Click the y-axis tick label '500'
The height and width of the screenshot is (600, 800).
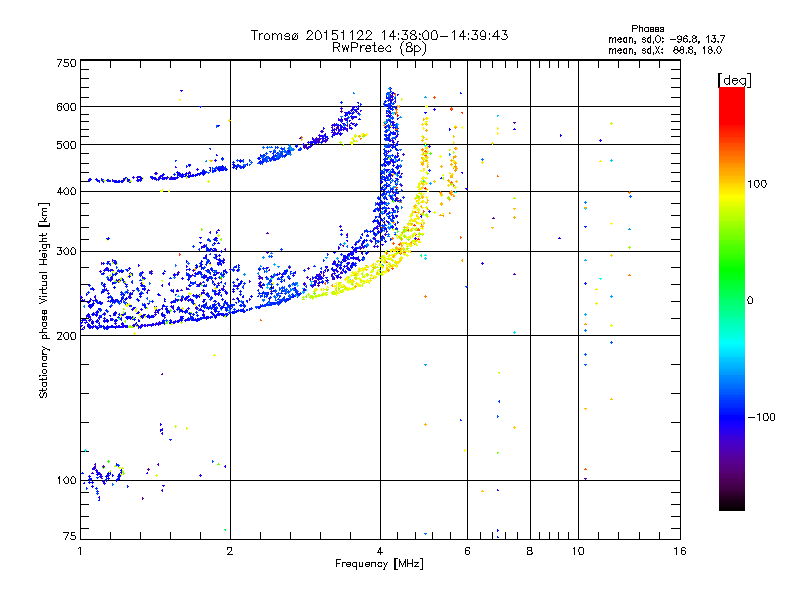[66, 144]
